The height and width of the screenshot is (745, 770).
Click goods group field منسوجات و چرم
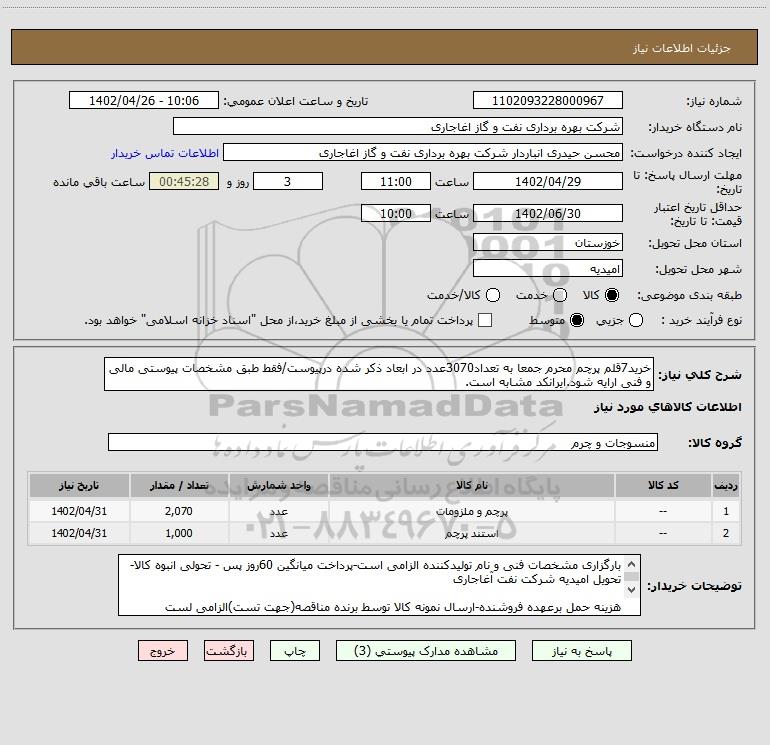(x=383, y=442)
